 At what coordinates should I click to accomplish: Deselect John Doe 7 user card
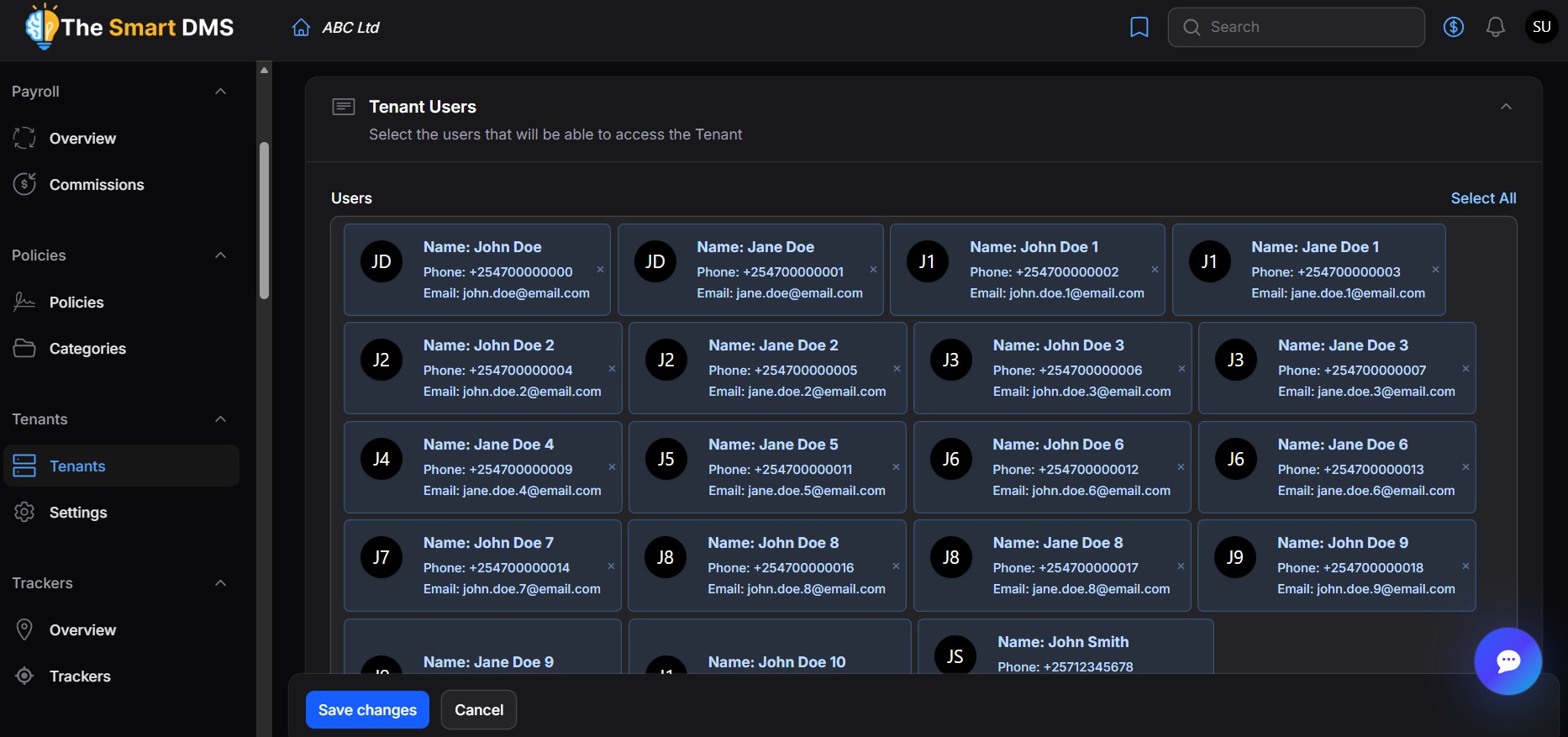point(611,566)
